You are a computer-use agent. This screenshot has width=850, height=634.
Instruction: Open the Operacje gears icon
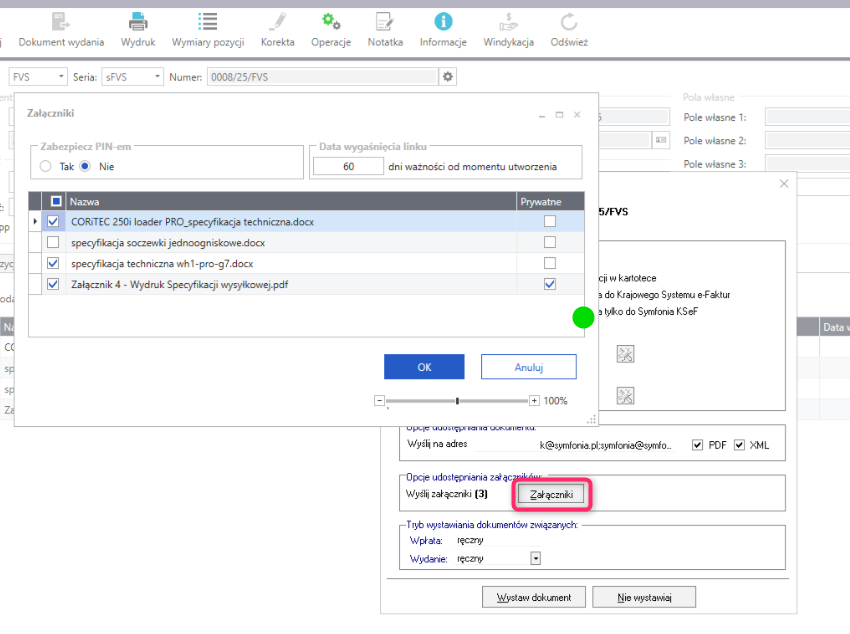point(330,21)
